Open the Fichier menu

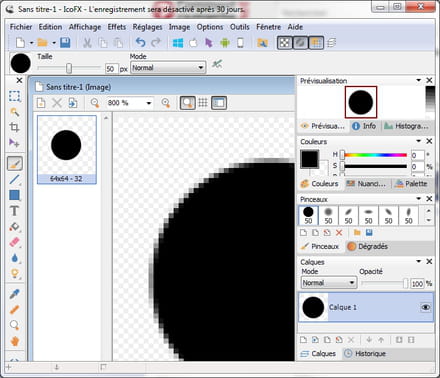[x=21, y=27]
